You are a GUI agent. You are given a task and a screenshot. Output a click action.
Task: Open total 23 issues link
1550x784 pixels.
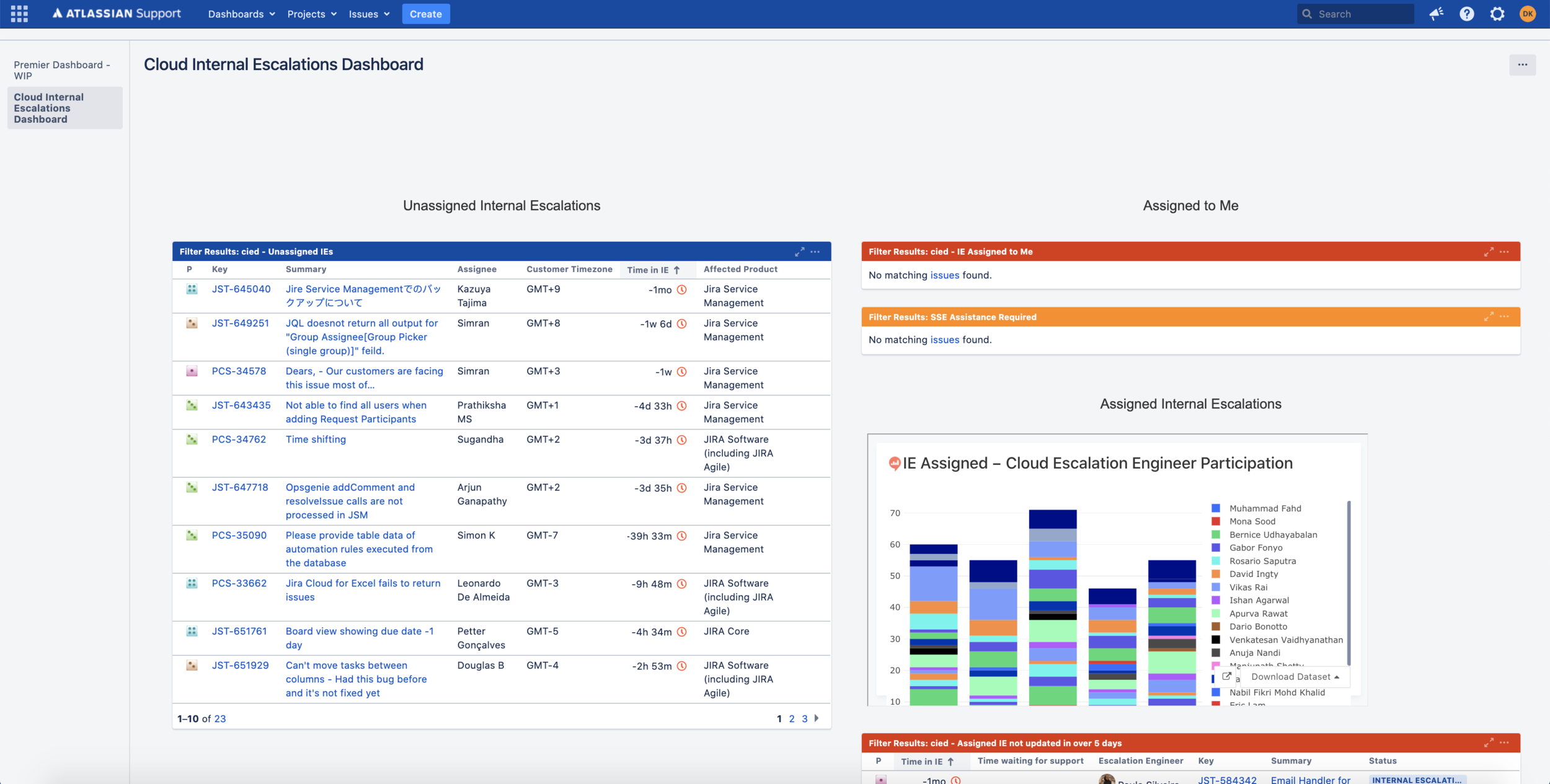pos(219,718)
